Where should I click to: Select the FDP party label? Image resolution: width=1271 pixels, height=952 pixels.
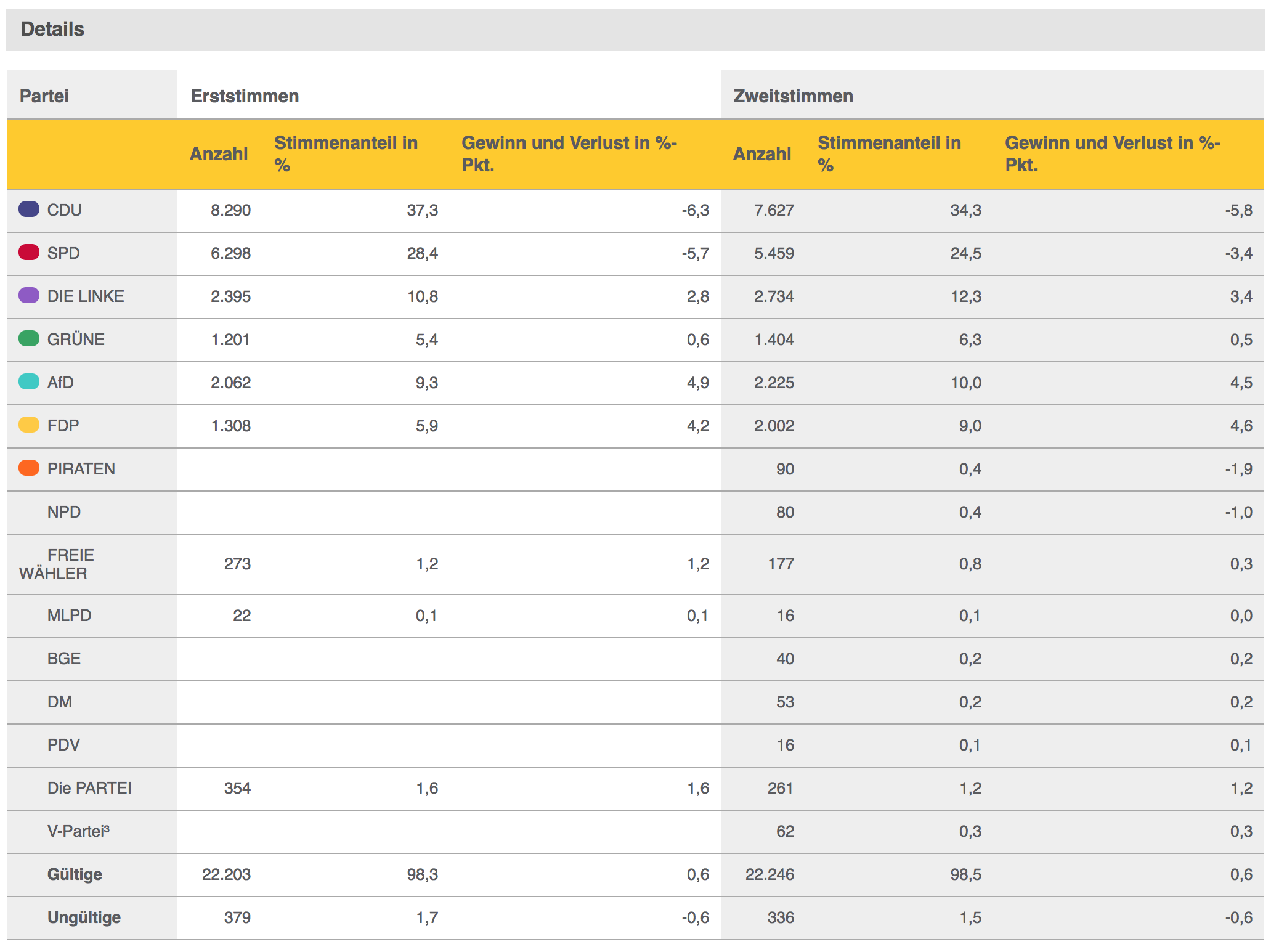[x=63, y=426]
